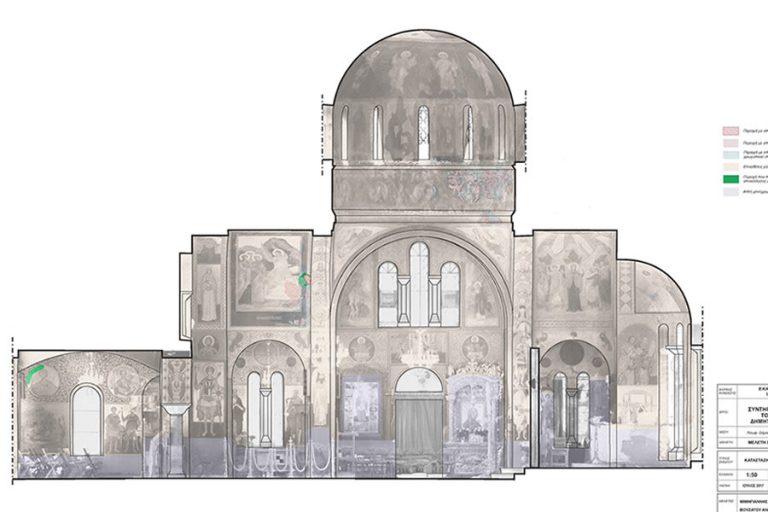The height and width of the screenshot is (512, 768).
Task: Click the "ΜΕΛΕΤΗ" title block entry
Action: (756, 442)
